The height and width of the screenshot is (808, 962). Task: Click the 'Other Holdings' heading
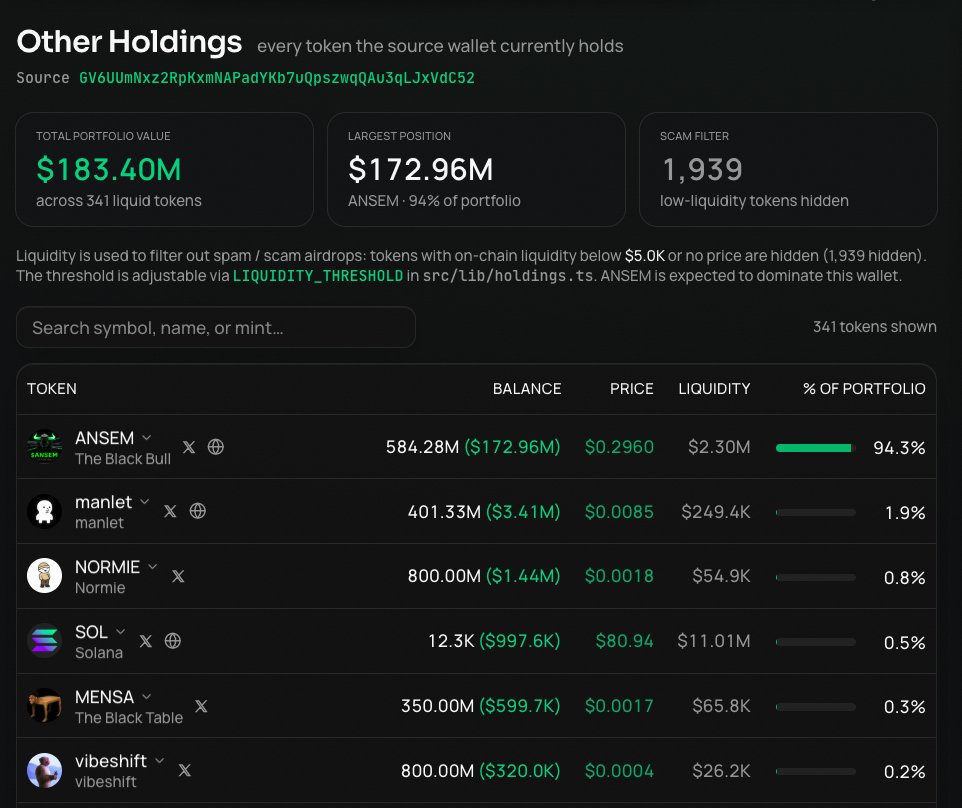click(x=129, y=42)
